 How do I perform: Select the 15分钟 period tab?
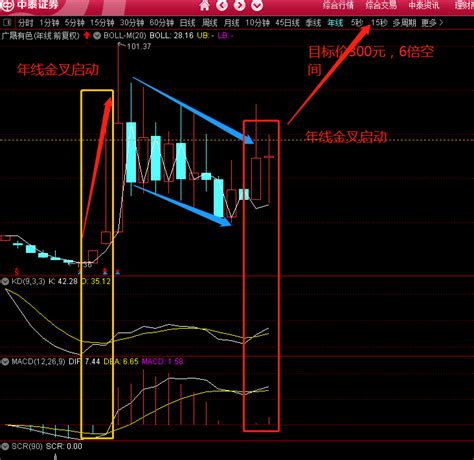tap(102, 23)
